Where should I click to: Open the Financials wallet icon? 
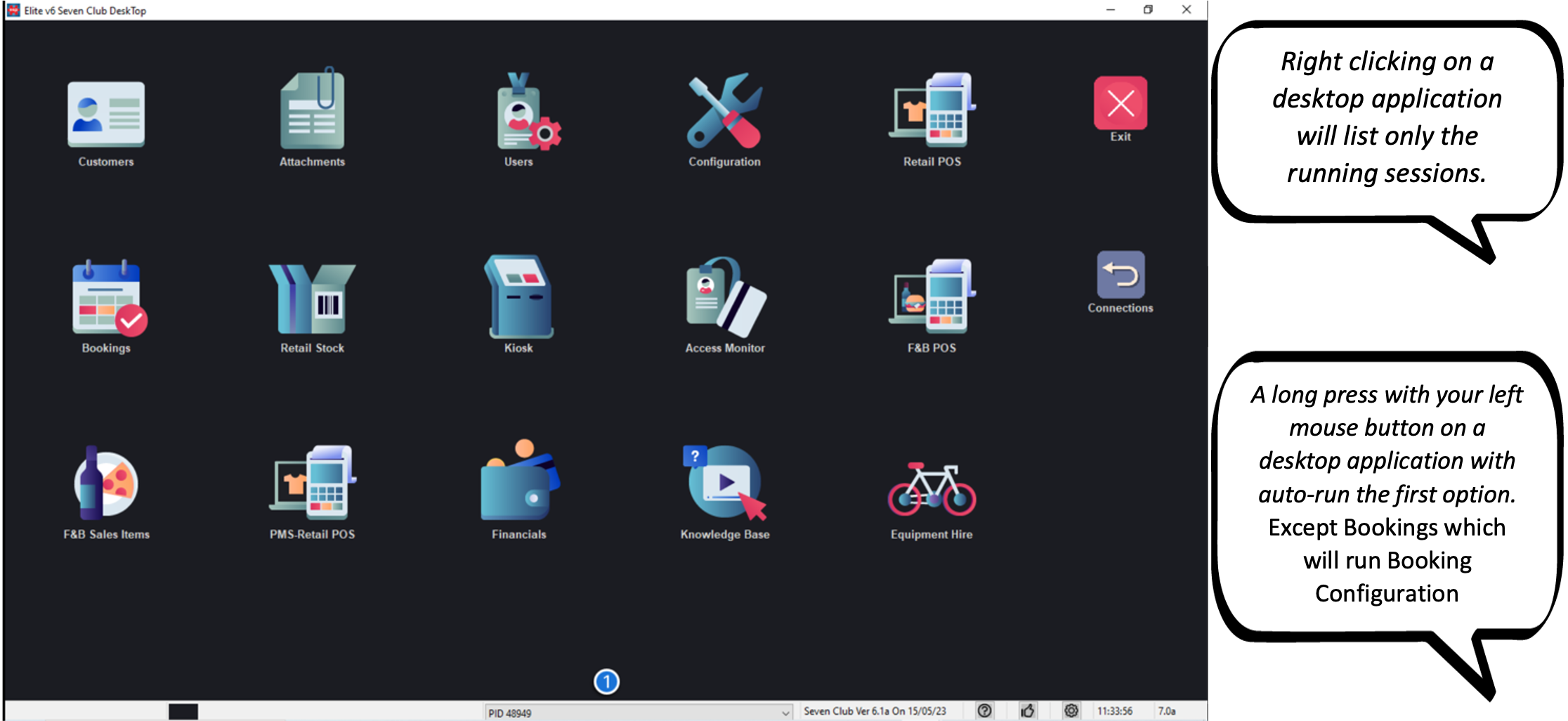pyautogui.click(x=520, y=480)
